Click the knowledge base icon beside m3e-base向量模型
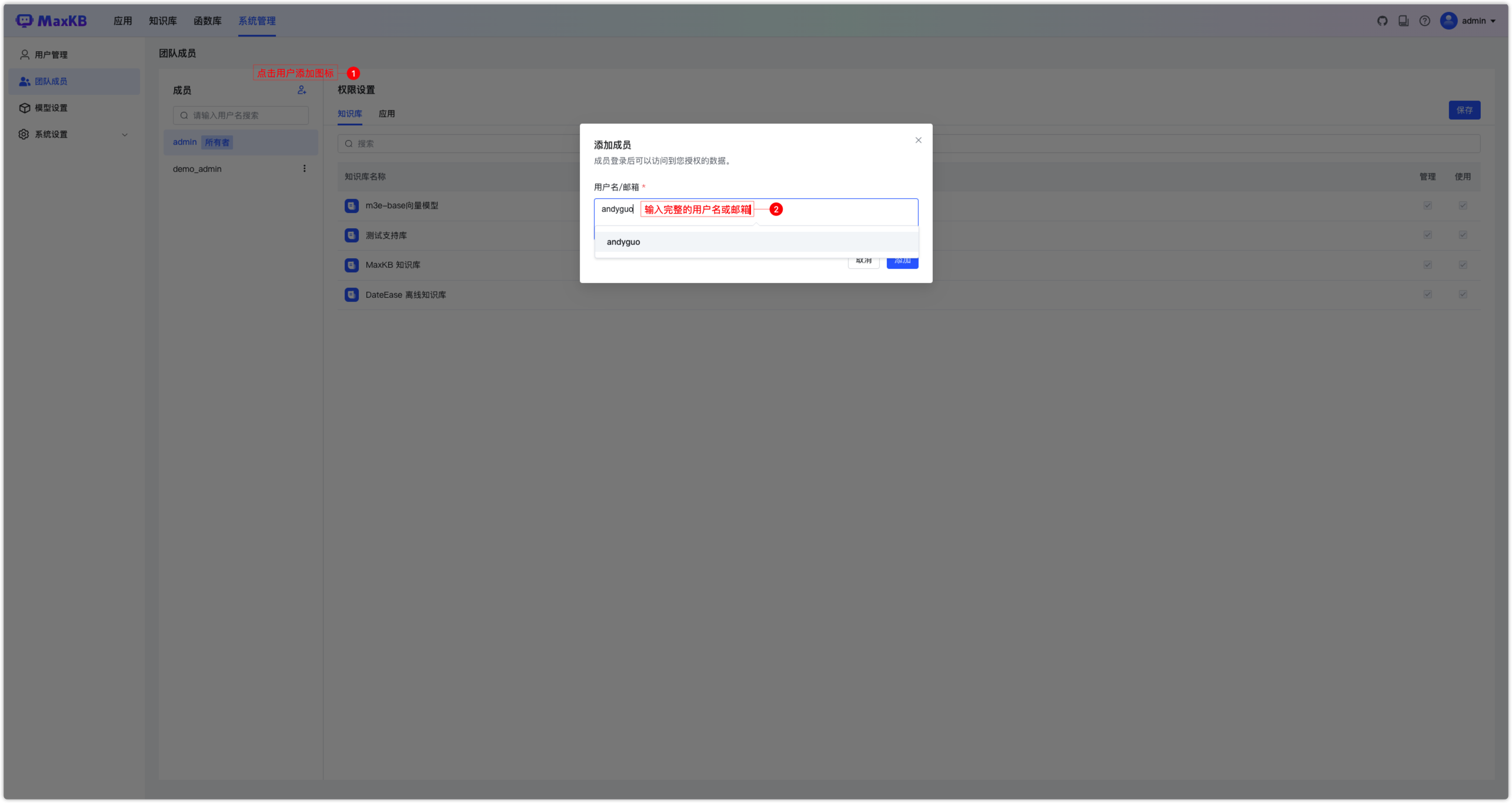The height and width of the screenshot is (803, 1512). [x=351, y=205]
